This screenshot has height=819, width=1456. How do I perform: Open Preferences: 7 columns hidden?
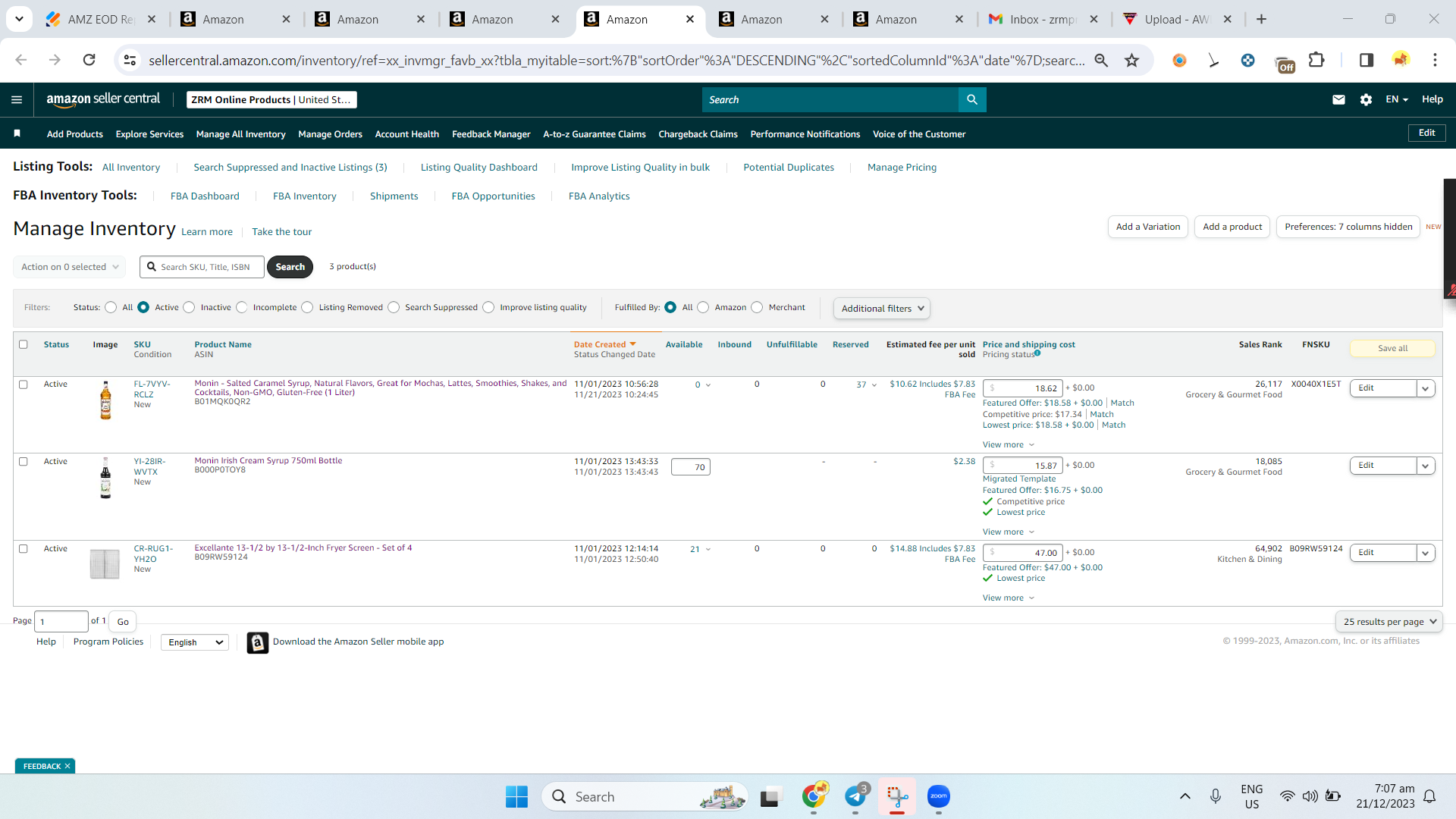[x=1348, y=227]
